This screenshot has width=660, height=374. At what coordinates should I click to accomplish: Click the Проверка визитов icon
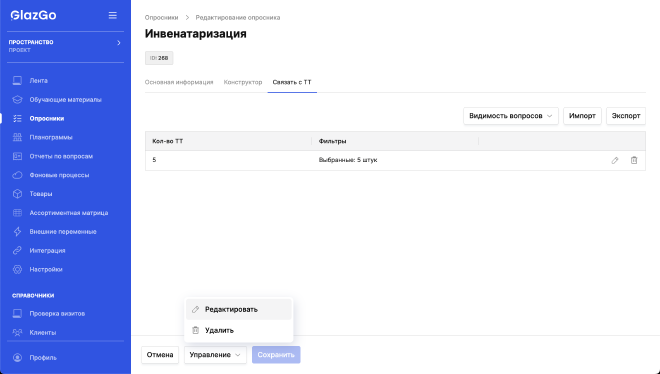click(17, 313)
